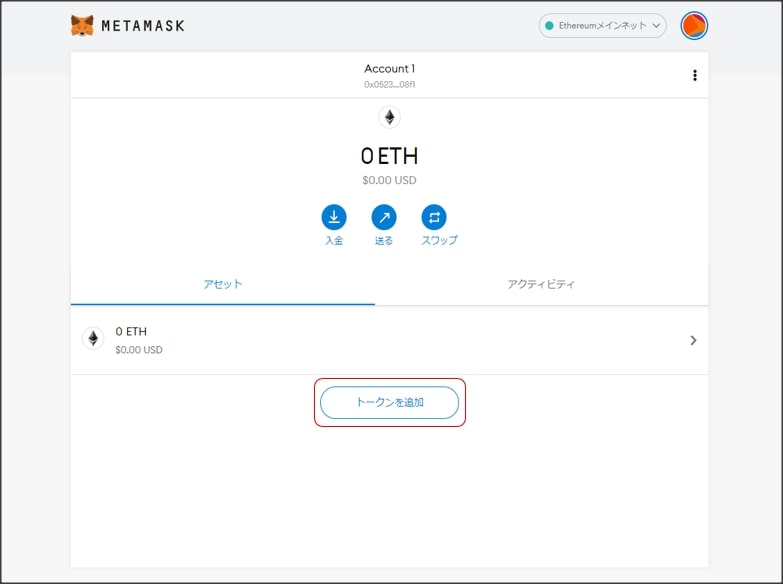Click the スワップ swap icon
Viewport: 783px width, 584px height.
click(434, 217)
